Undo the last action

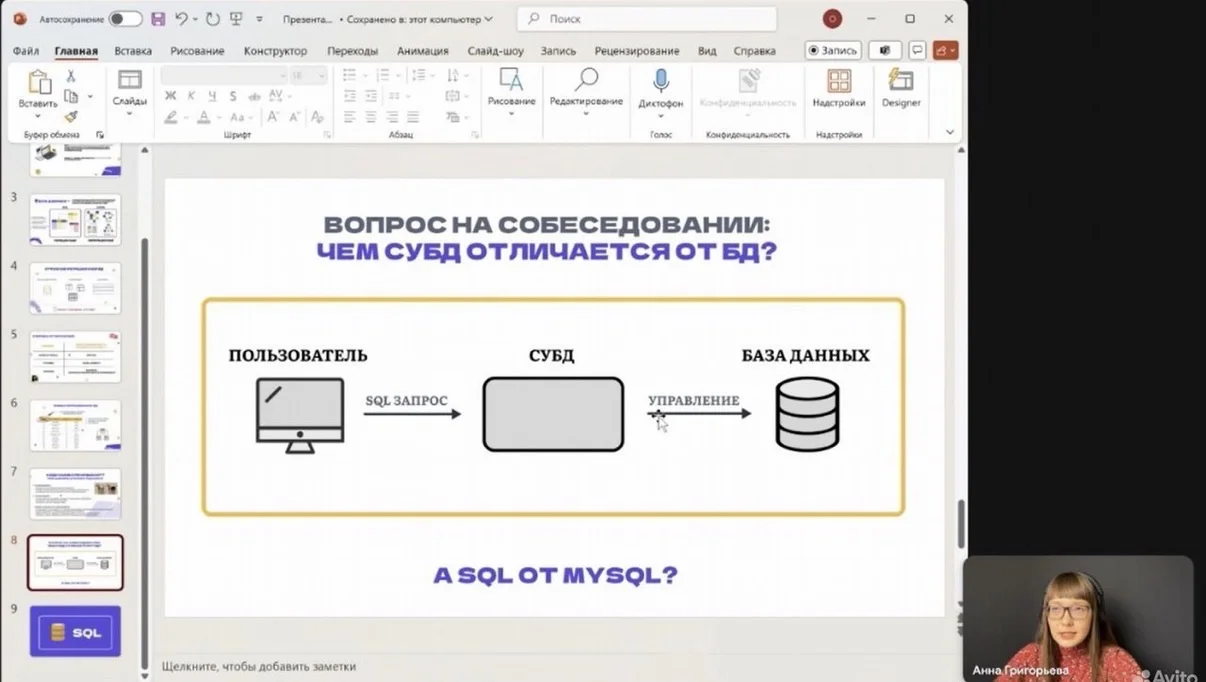click(x=180, y=19)
